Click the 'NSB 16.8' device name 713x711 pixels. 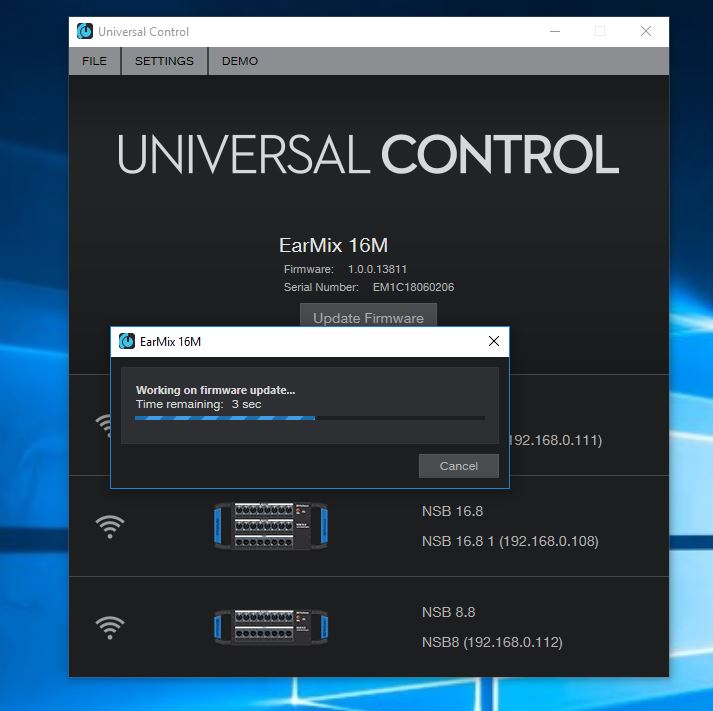point(452,511)
